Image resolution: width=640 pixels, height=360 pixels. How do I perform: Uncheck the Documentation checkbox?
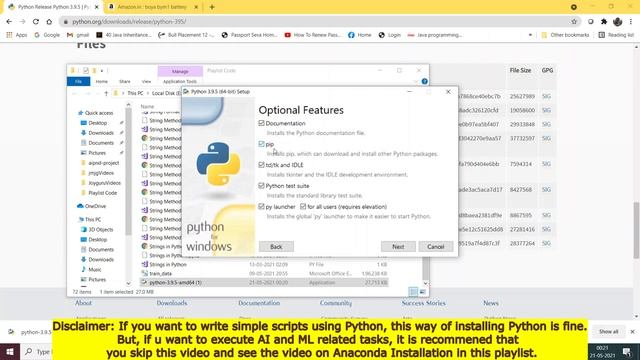261,123
